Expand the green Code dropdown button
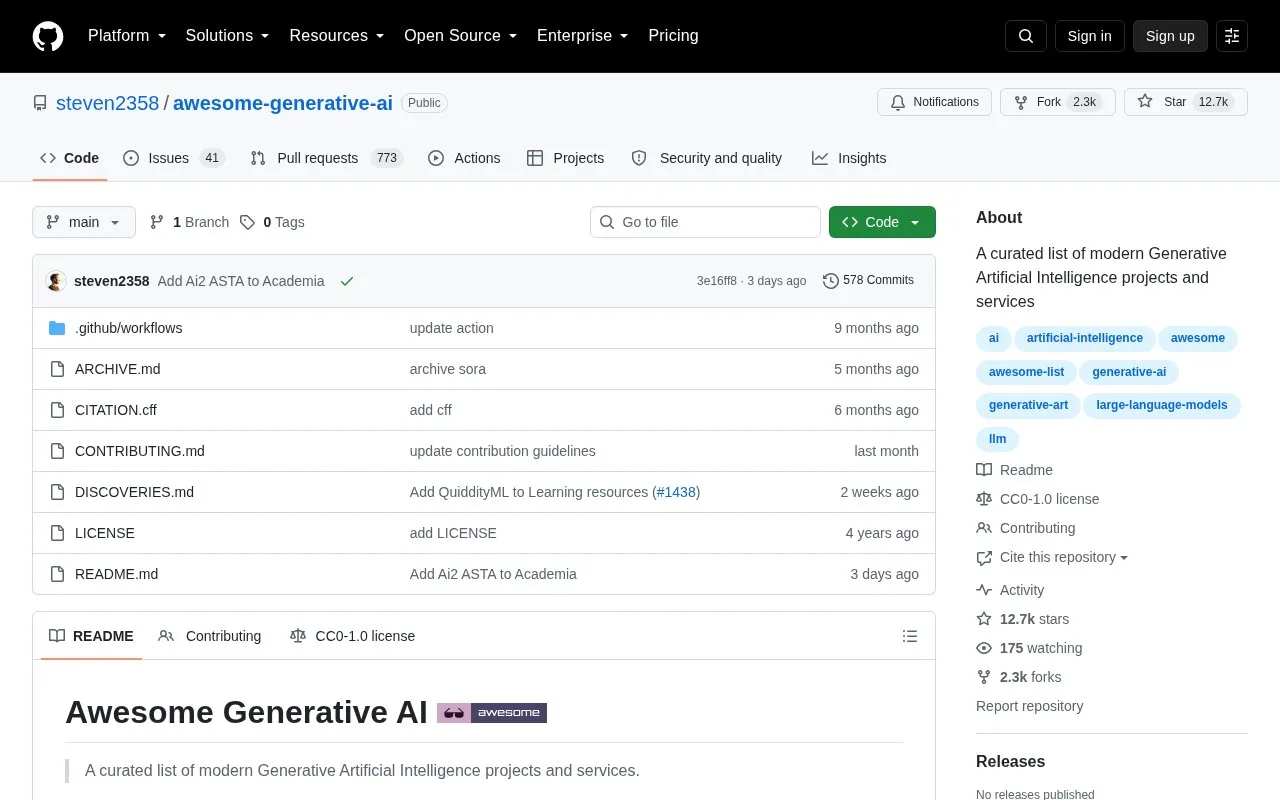The height and width of the screenshot is (800, 1280). click(x=882, y=222)
